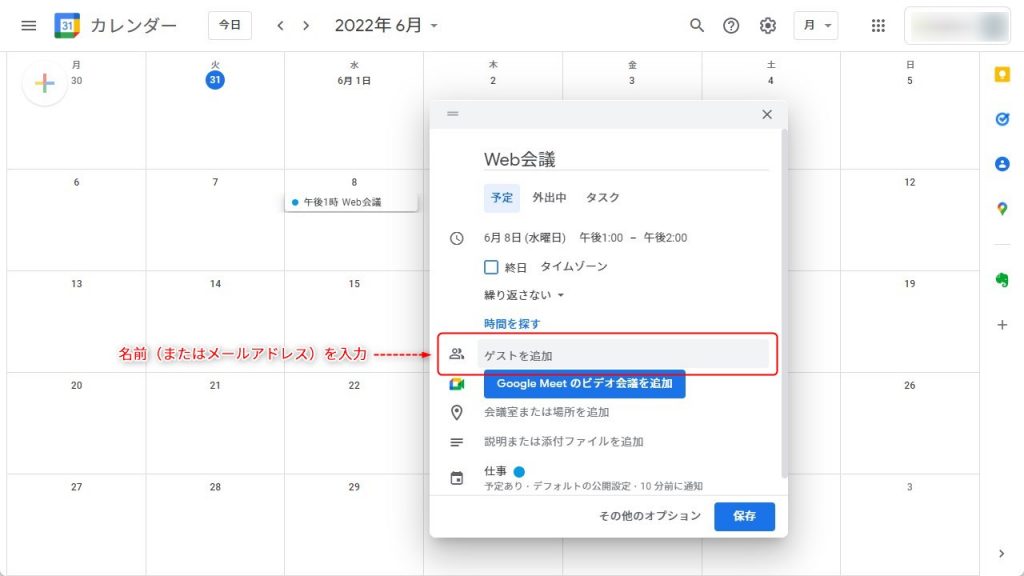Click the blurred account profile area
Screen dimensions: 1024x576
point(957,25)
